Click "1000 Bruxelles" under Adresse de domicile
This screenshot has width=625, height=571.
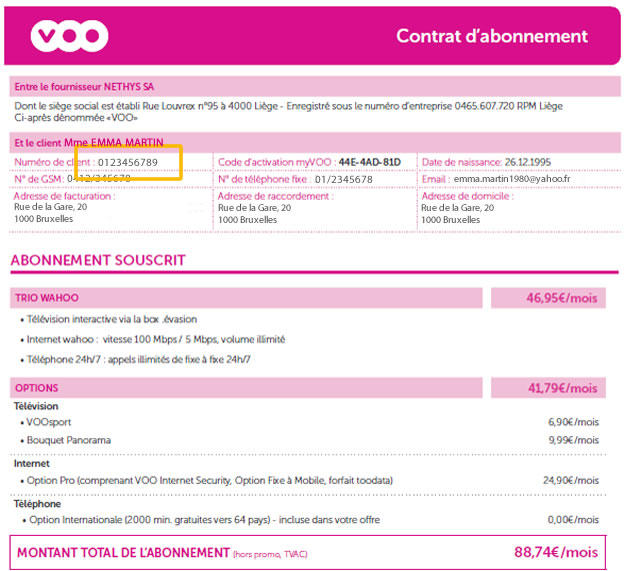pyautogui.click(x=450, y=220)
